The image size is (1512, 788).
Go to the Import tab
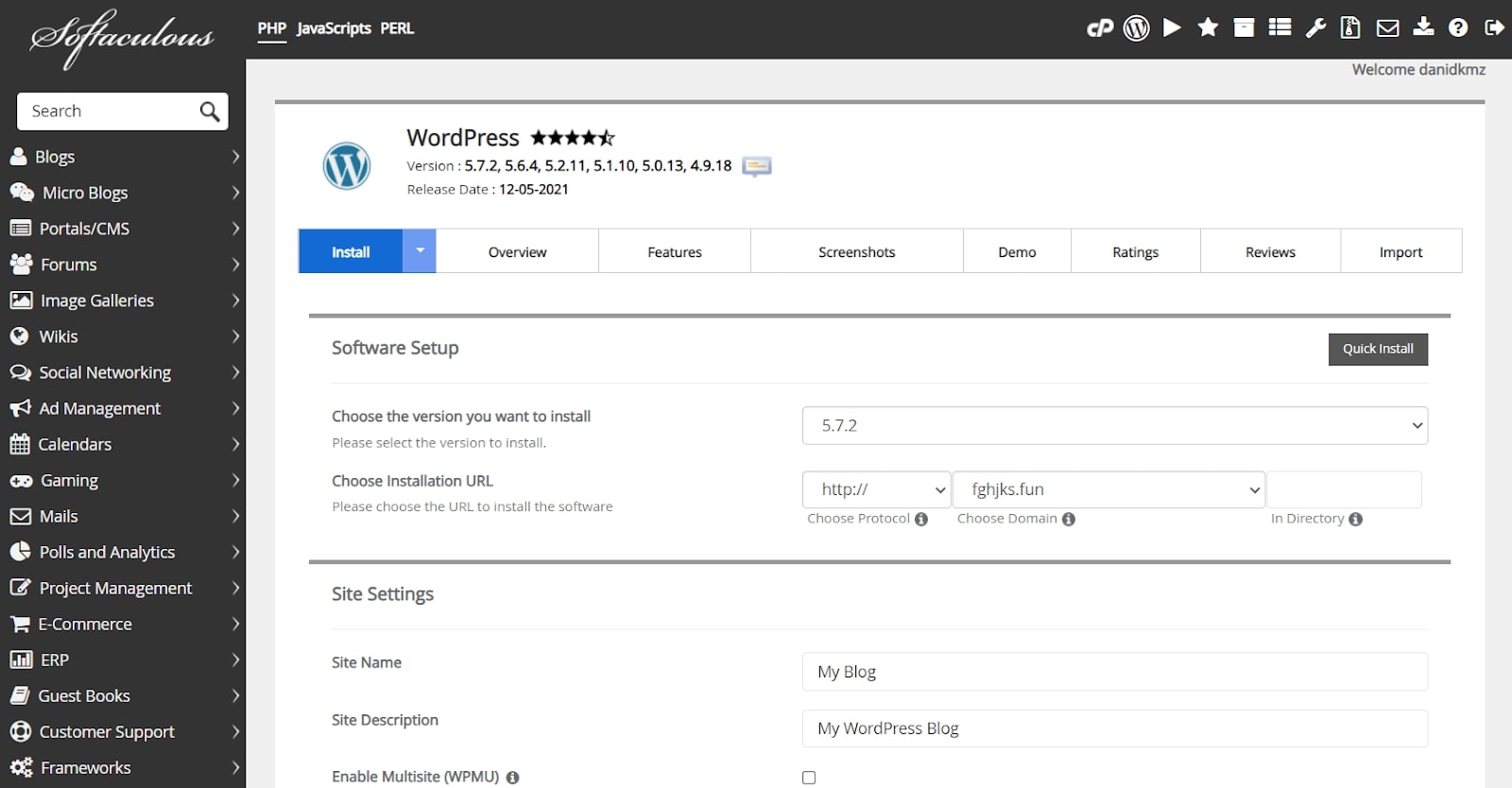tap(1401, 251)
